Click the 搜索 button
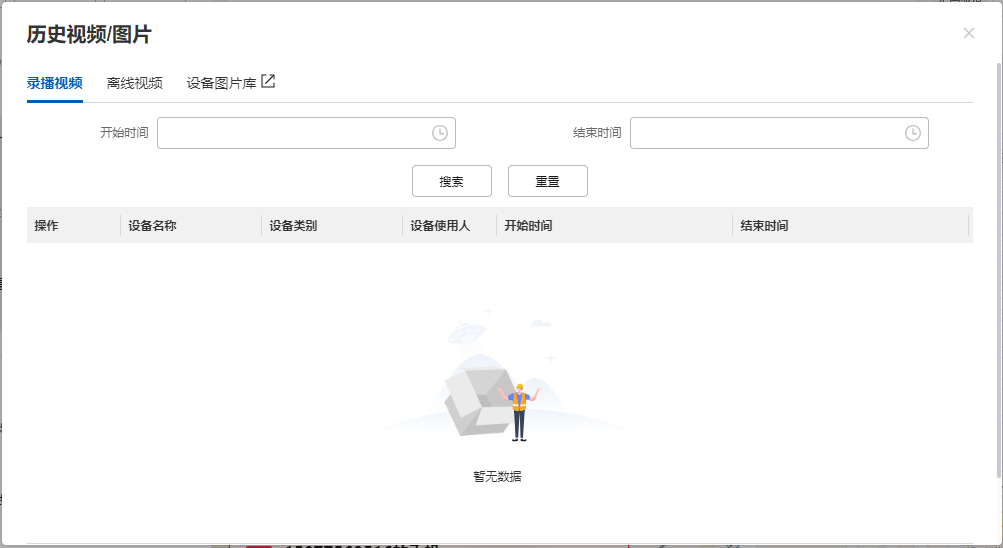This screenshot has height=548, width=1003. (x=452, y=181)
